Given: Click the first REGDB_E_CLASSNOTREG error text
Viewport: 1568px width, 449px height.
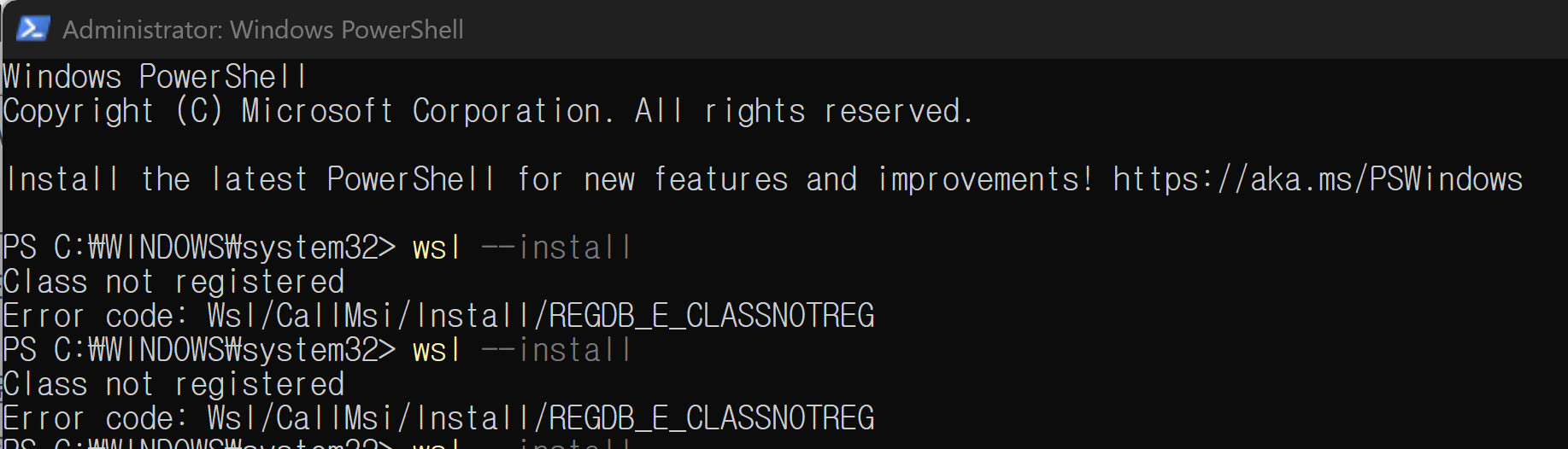Looking at the screenshot, I should (712, 317).
